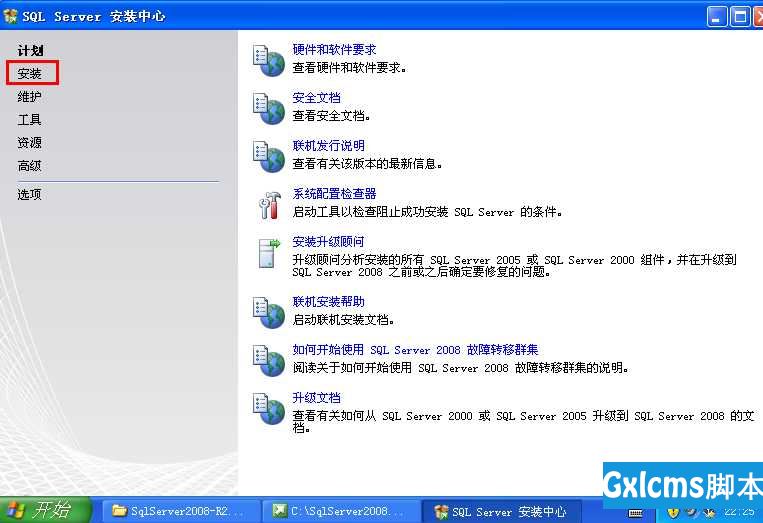Screen dimensions: 763x523
Task: Open 硬件和软件要求 link
Action: [334, 50]
